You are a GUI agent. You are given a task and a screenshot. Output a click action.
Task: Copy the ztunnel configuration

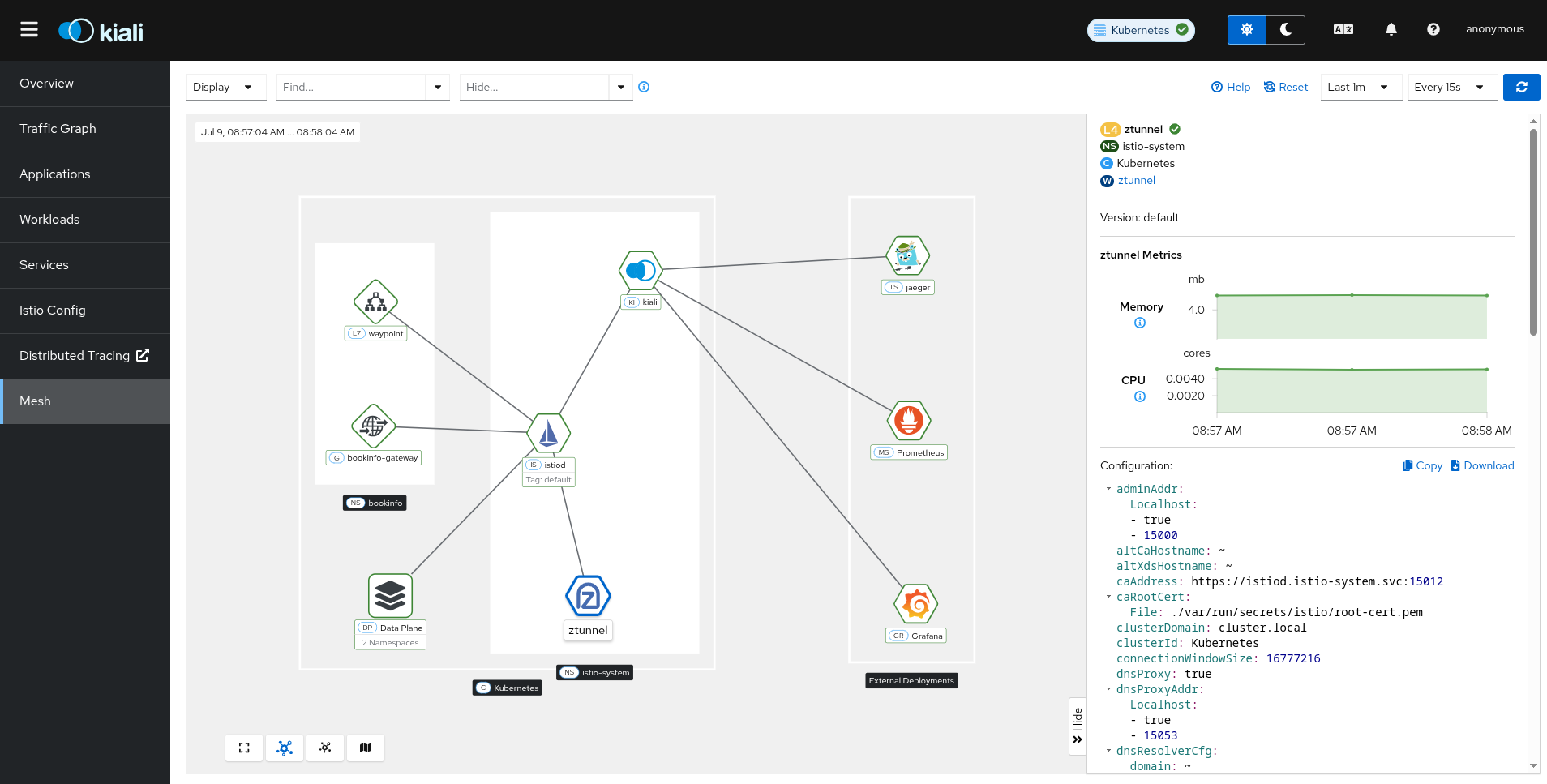tap(1422, 465)
